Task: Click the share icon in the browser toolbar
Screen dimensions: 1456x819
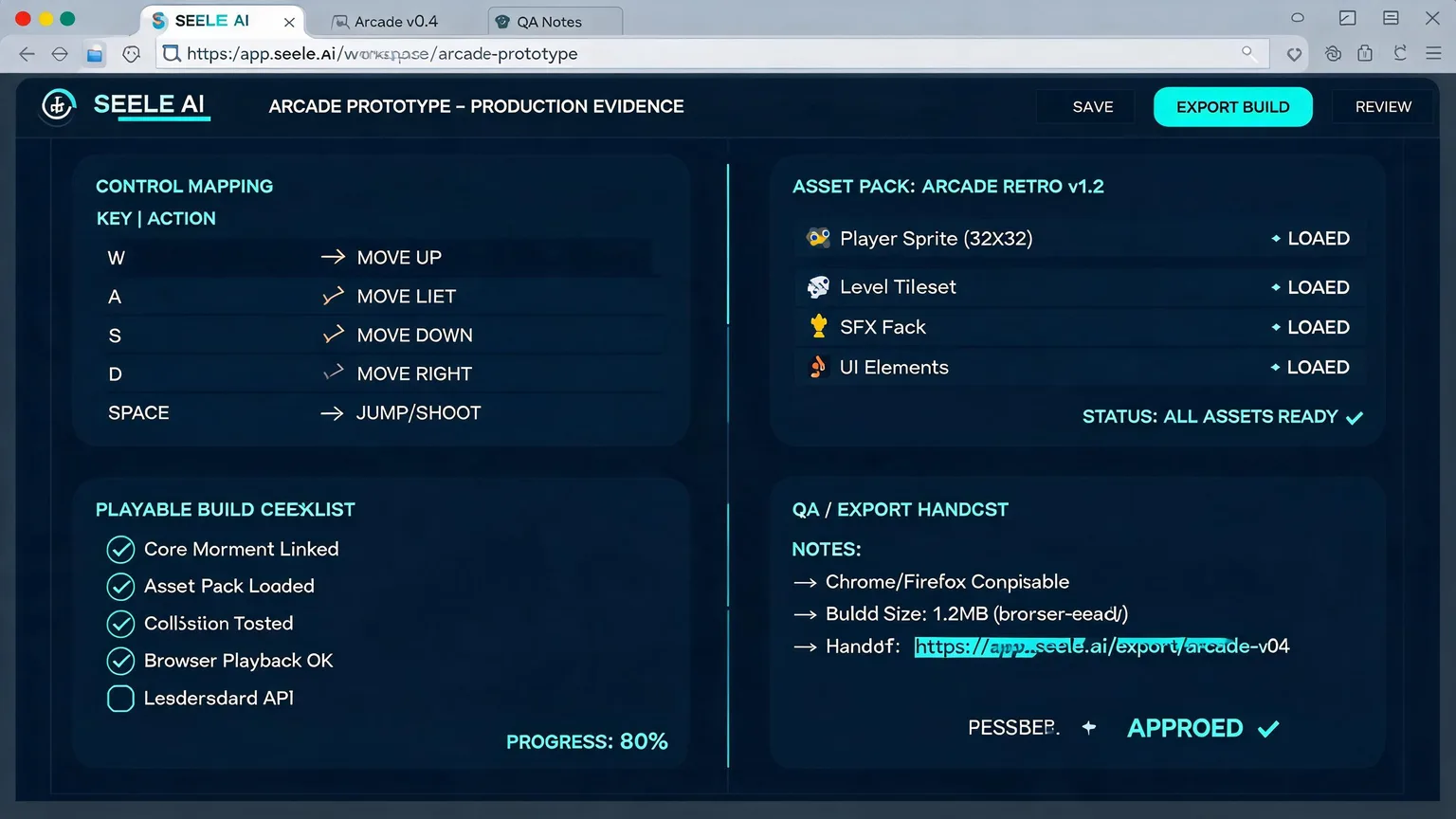Action: click(1365, 53)
